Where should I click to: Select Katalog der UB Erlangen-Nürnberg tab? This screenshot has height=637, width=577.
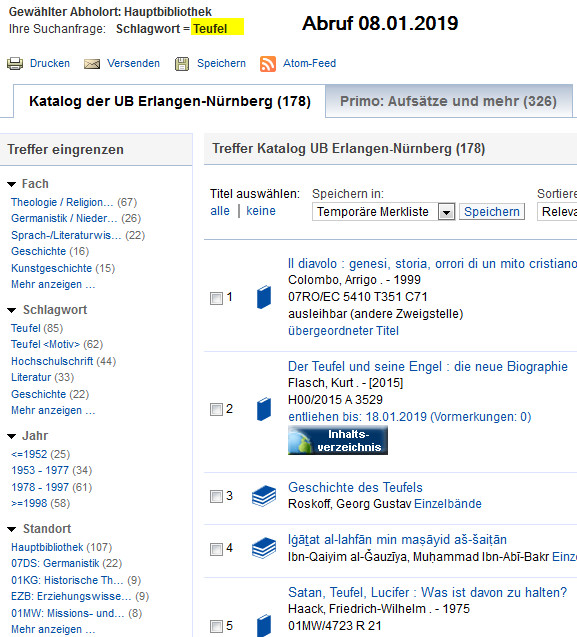[169, 101]
